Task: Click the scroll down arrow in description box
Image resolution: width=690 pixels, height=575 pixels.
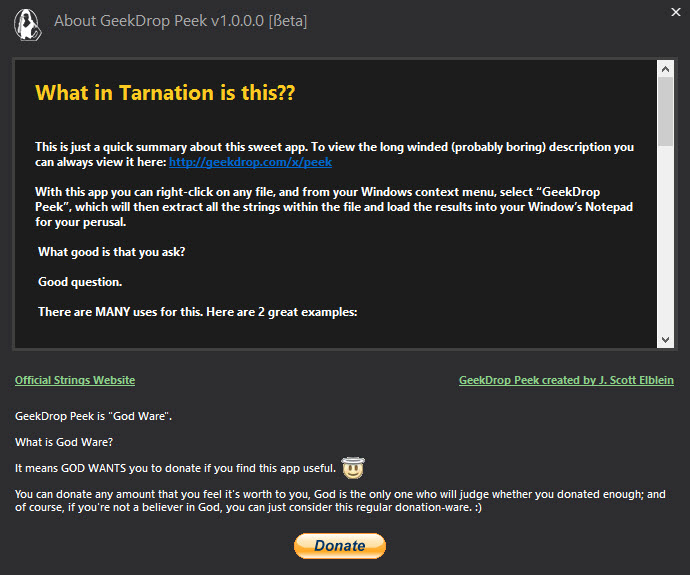Action: pyautogui.click(x=665, y=340)
